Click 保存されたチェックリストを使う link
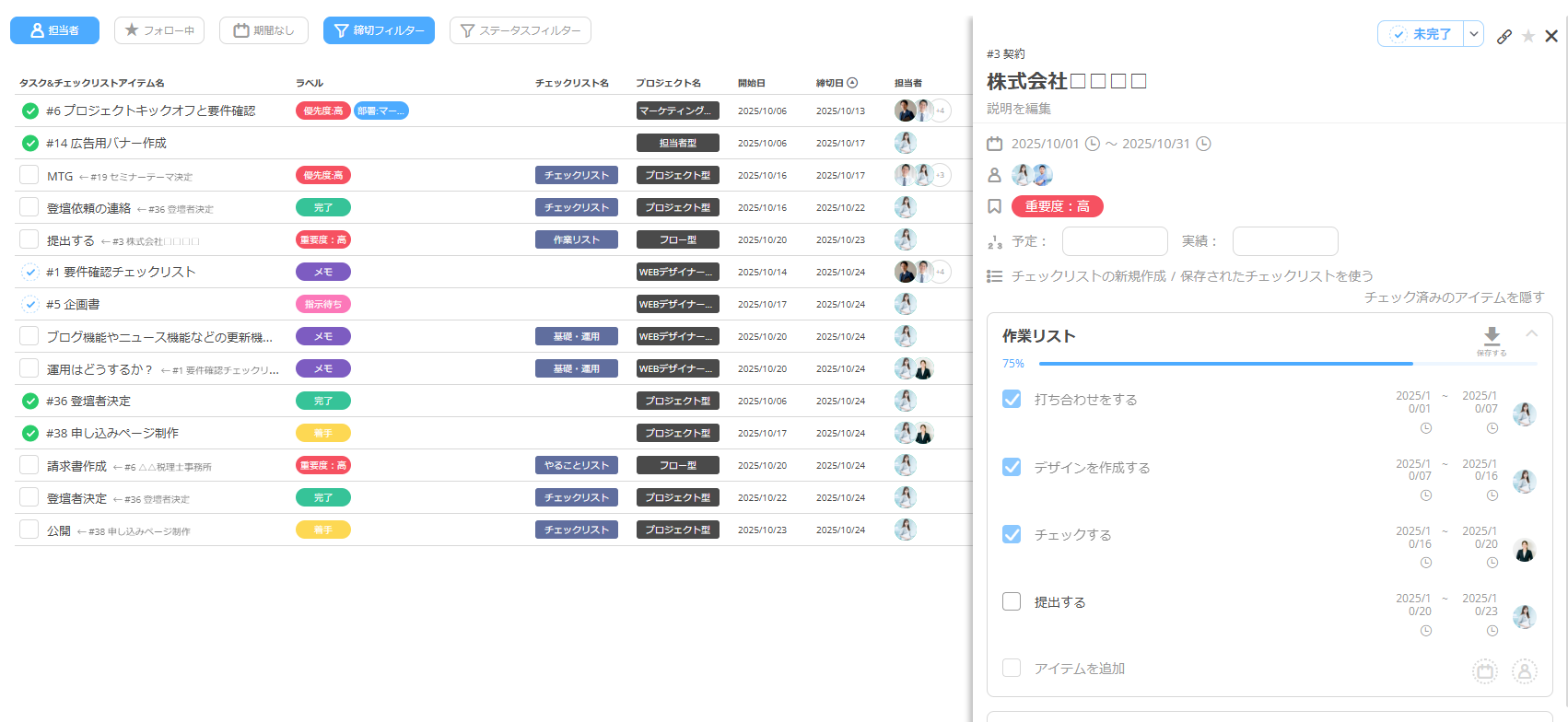This screenshot has height=722, width=1568. click(1277, 276)
